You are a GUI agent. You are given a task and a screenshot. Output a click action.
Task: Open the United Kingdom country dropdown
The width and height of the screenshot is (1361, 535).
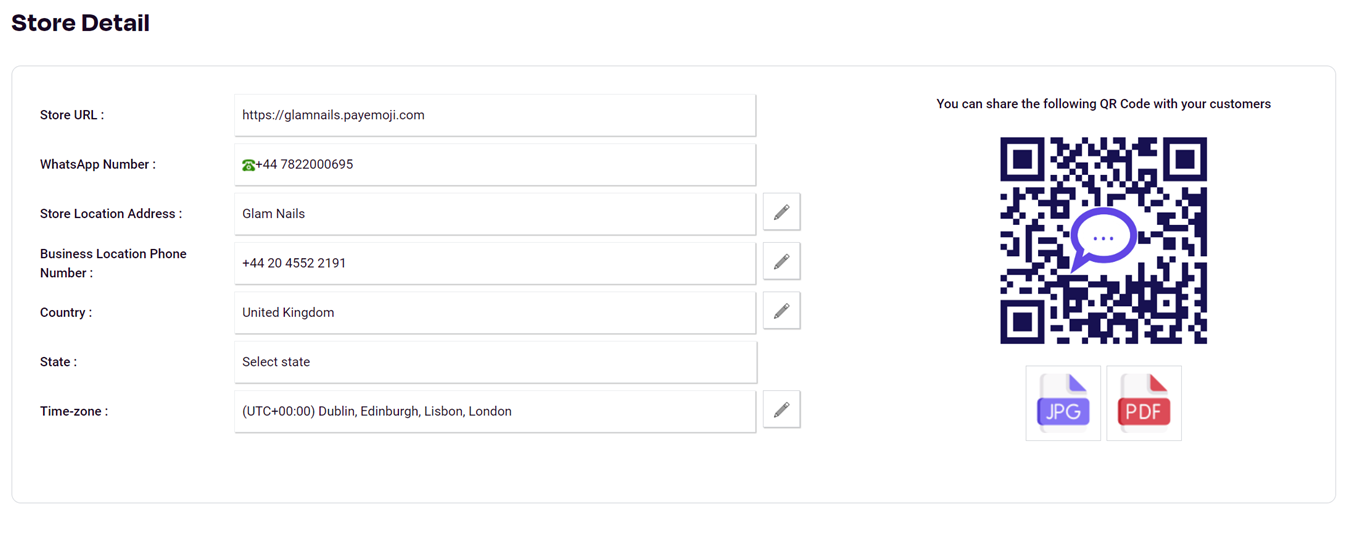pyautogui.click(x=495, y=312)
